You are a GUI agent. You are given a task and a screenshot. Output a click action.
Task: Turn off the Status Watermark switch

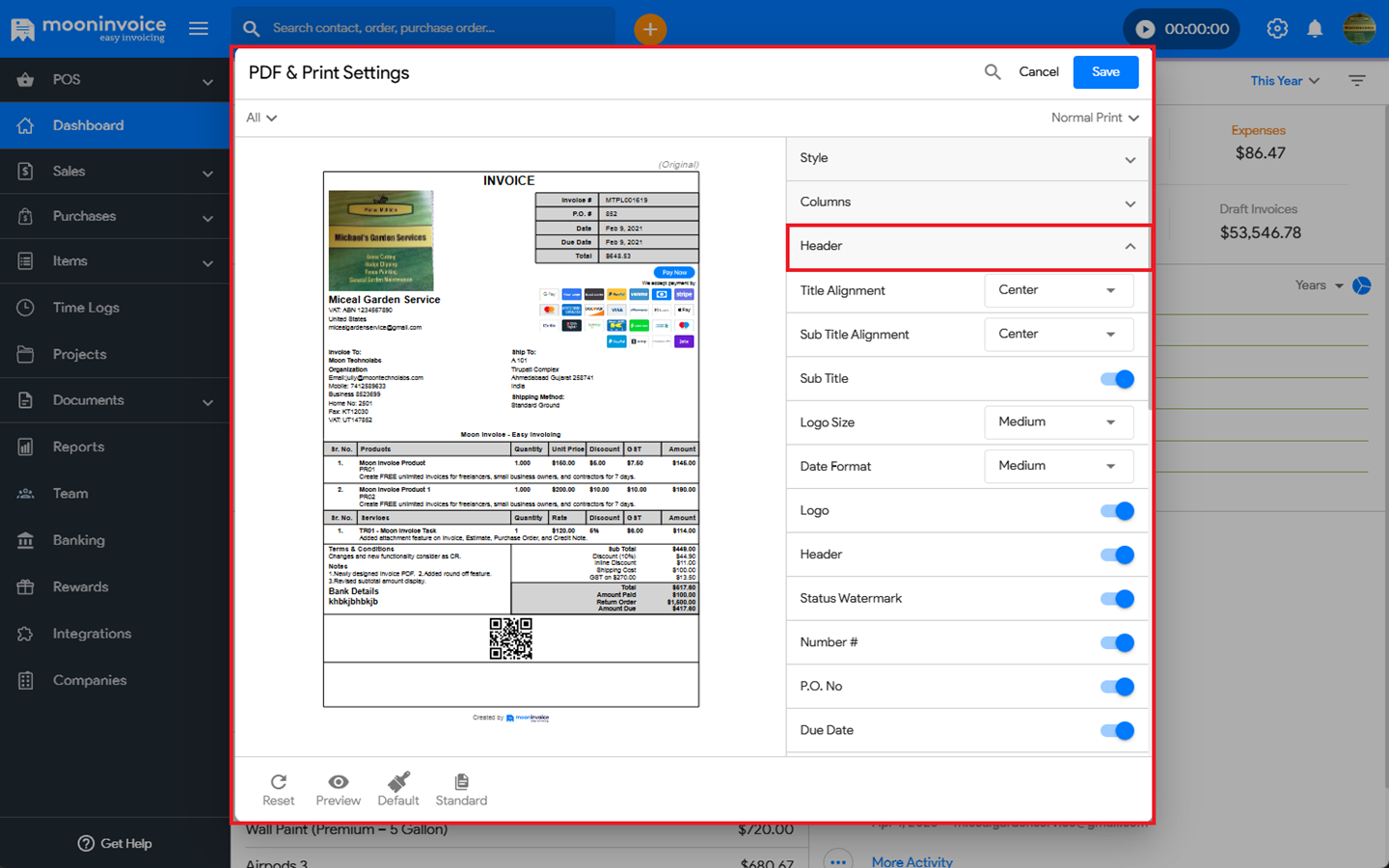pos(1117,599)
